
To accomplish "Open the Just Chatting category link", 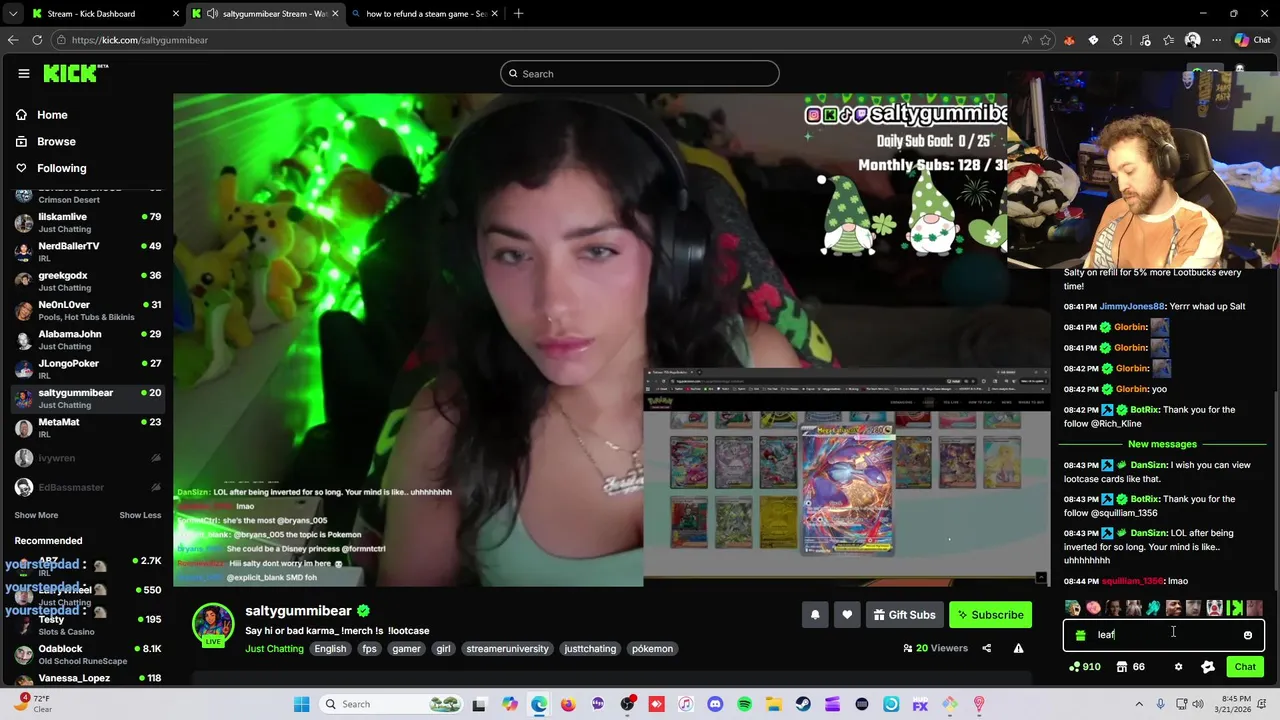I will click(274, 648).
